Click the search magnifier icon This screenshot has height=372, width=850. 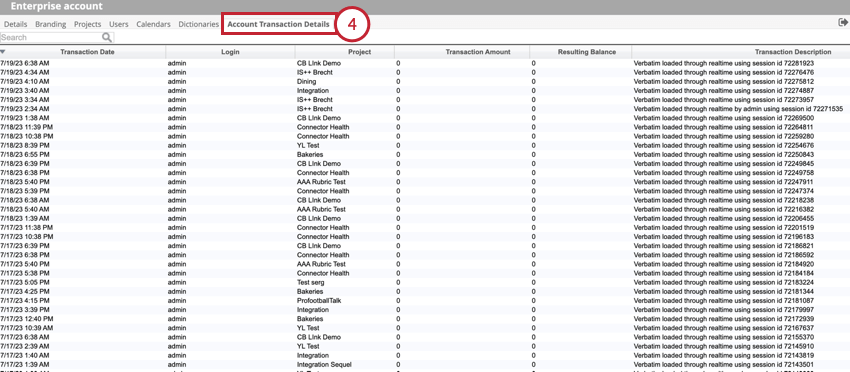(x=107, y=37)
